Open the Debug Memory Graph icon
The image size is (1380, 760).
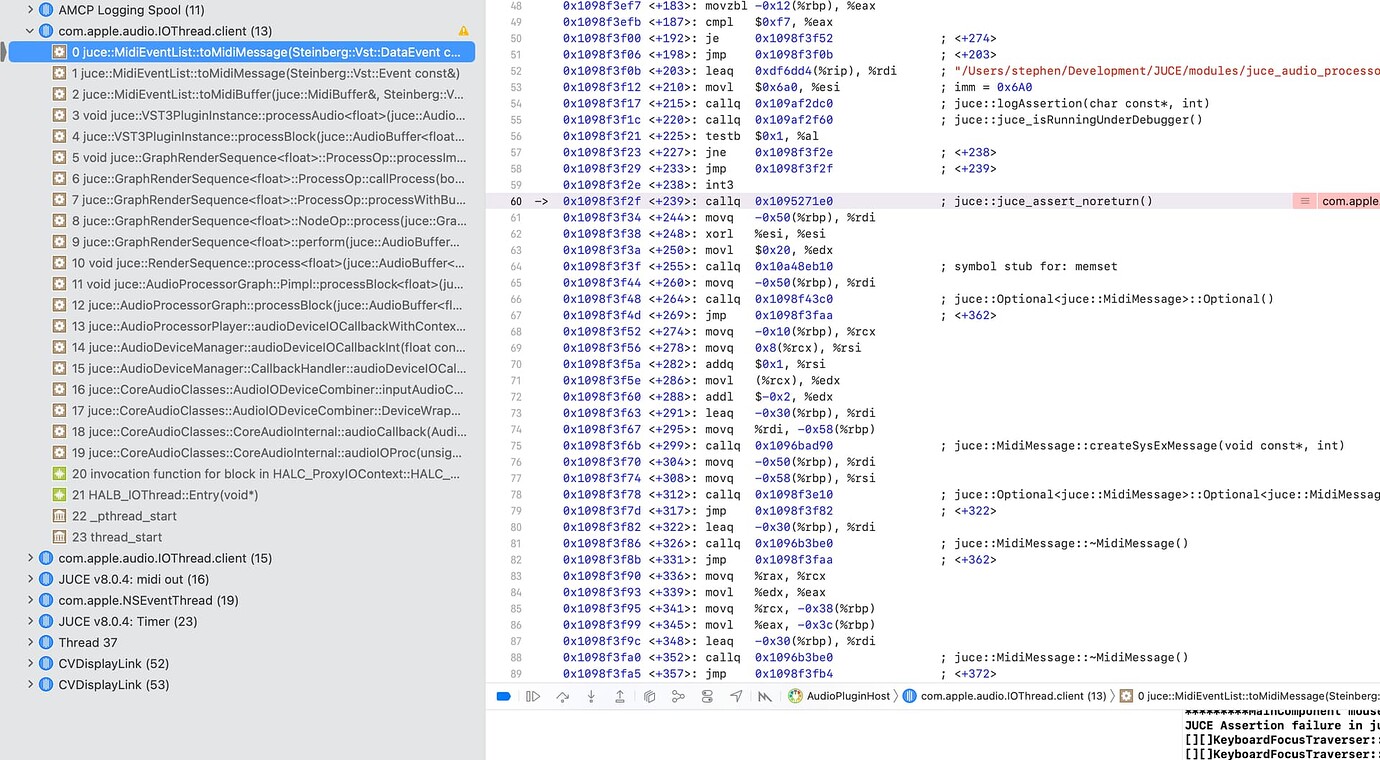pos(679,696)
